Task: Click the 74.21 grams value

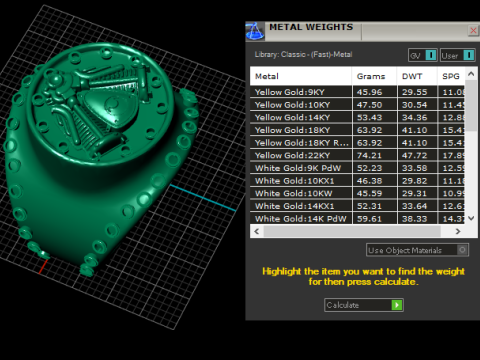Action: pos(369,156)
